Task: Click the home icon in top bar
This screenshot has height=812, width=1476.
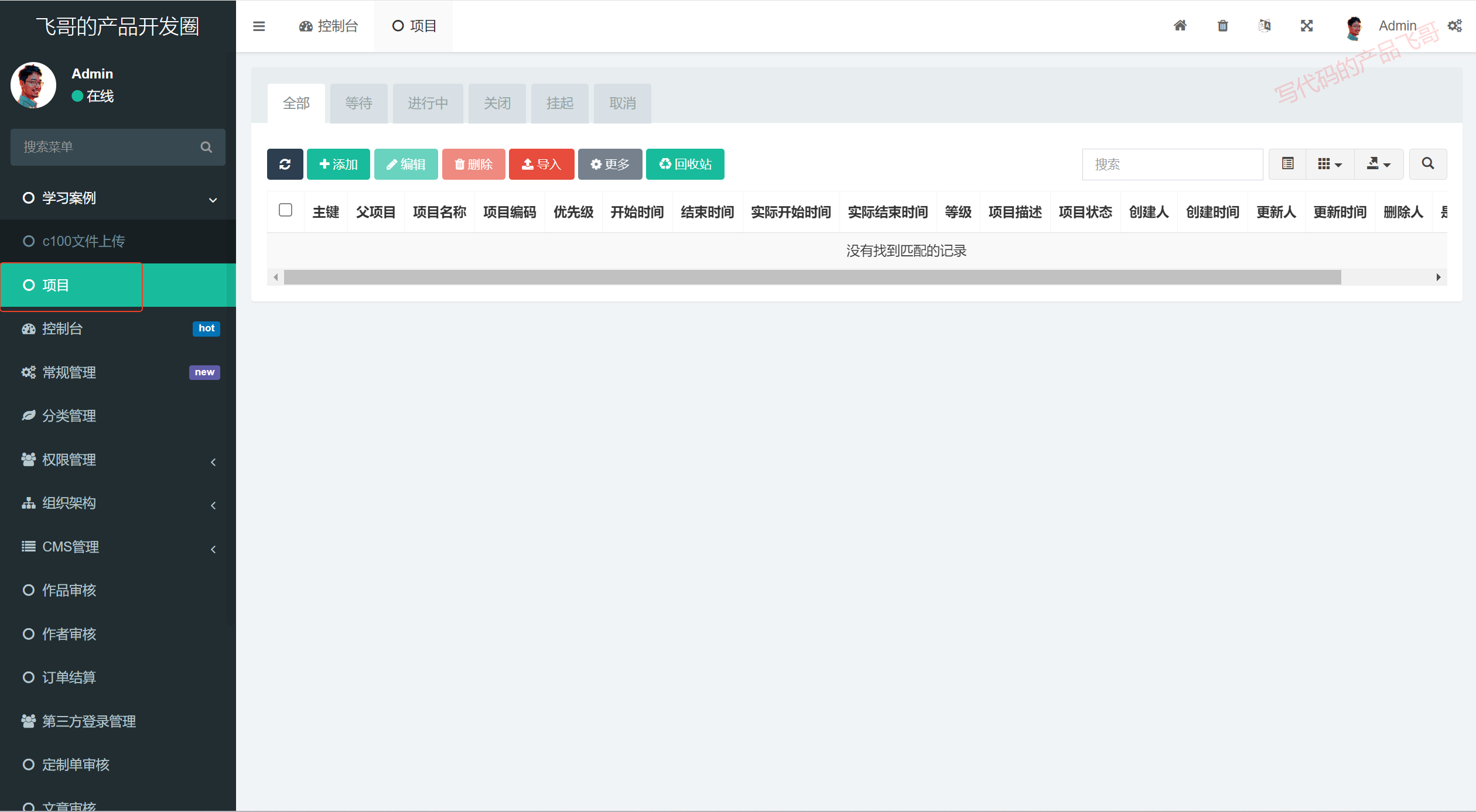Action: click(x=1180, y=26)
